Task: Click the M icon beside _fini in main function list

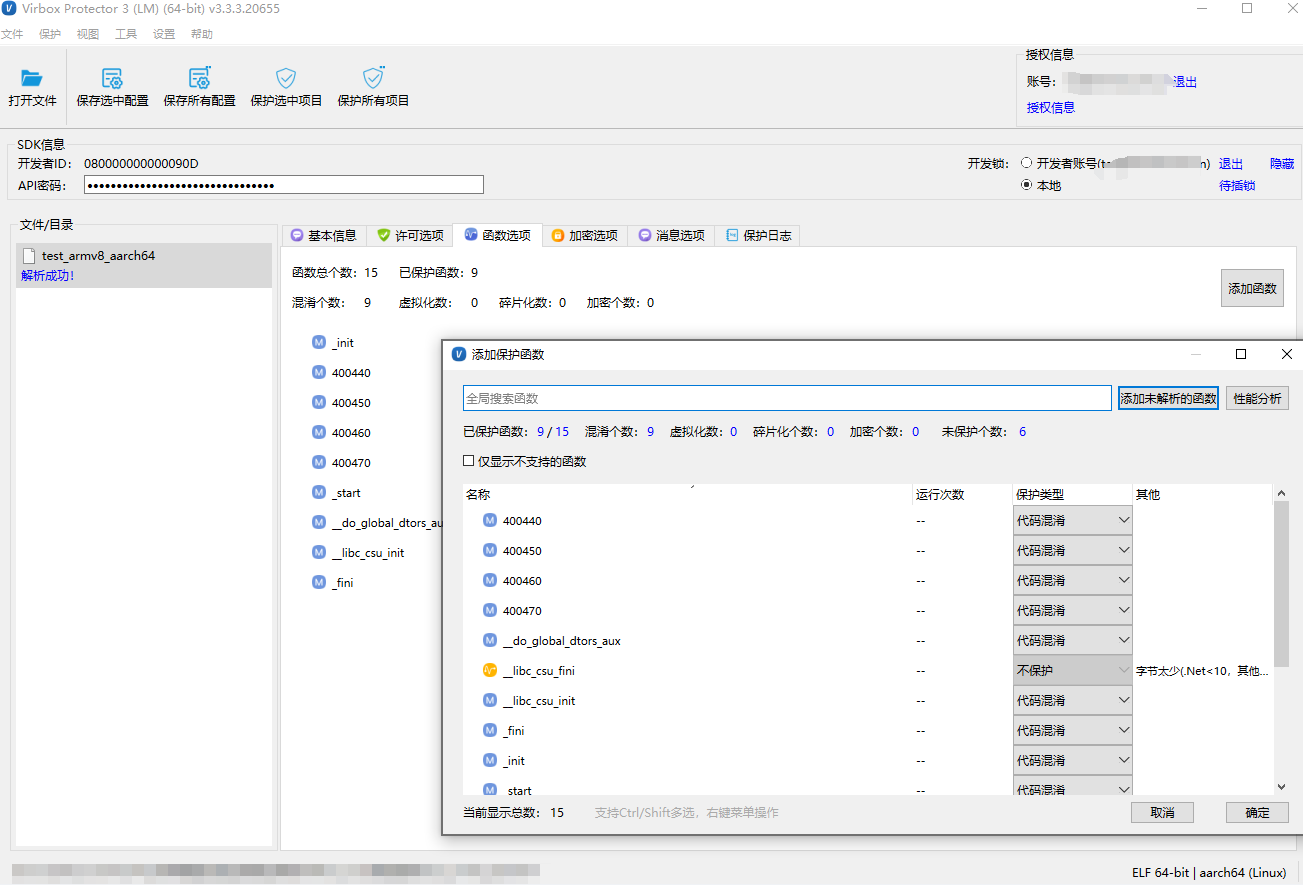Action: 319,582
